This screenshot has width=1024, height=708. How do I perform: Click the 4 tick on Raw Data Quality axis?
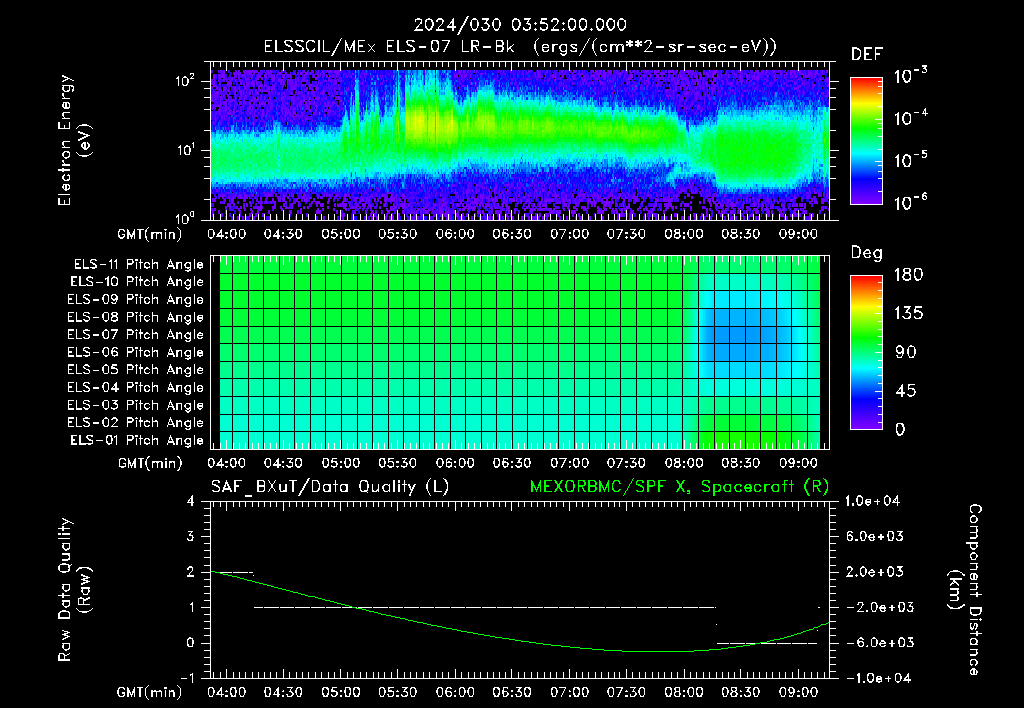tap(191, 501)
